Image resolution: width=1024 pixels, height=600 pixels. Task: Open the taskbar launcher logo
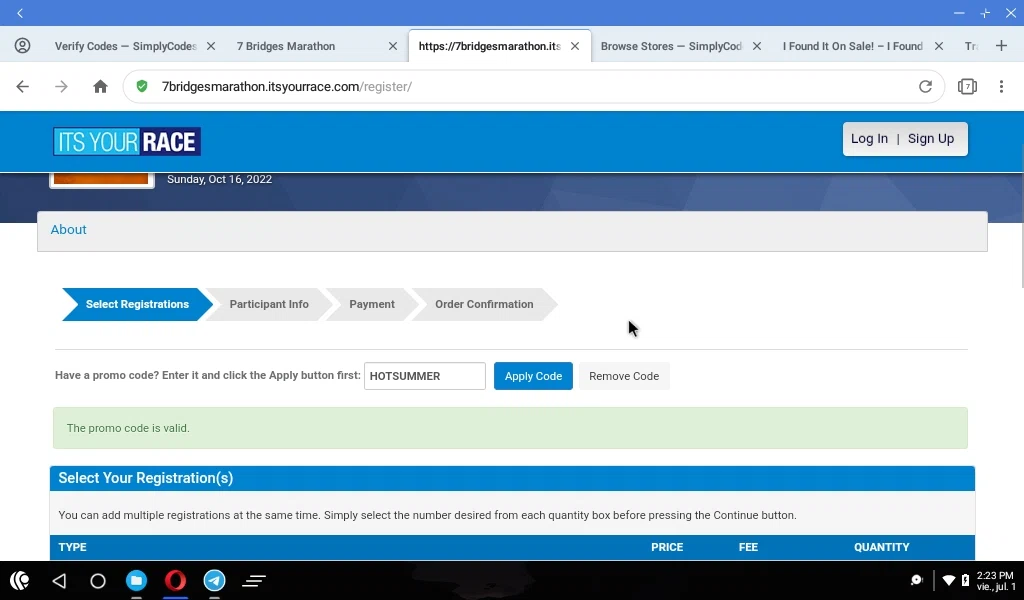[x=20, y=580]
